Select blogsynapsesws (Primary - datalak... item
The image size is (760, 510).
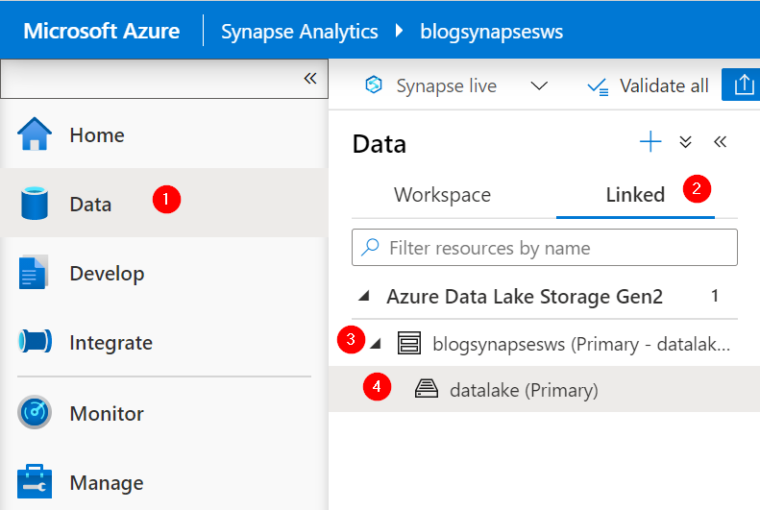[x=581, y=344]
